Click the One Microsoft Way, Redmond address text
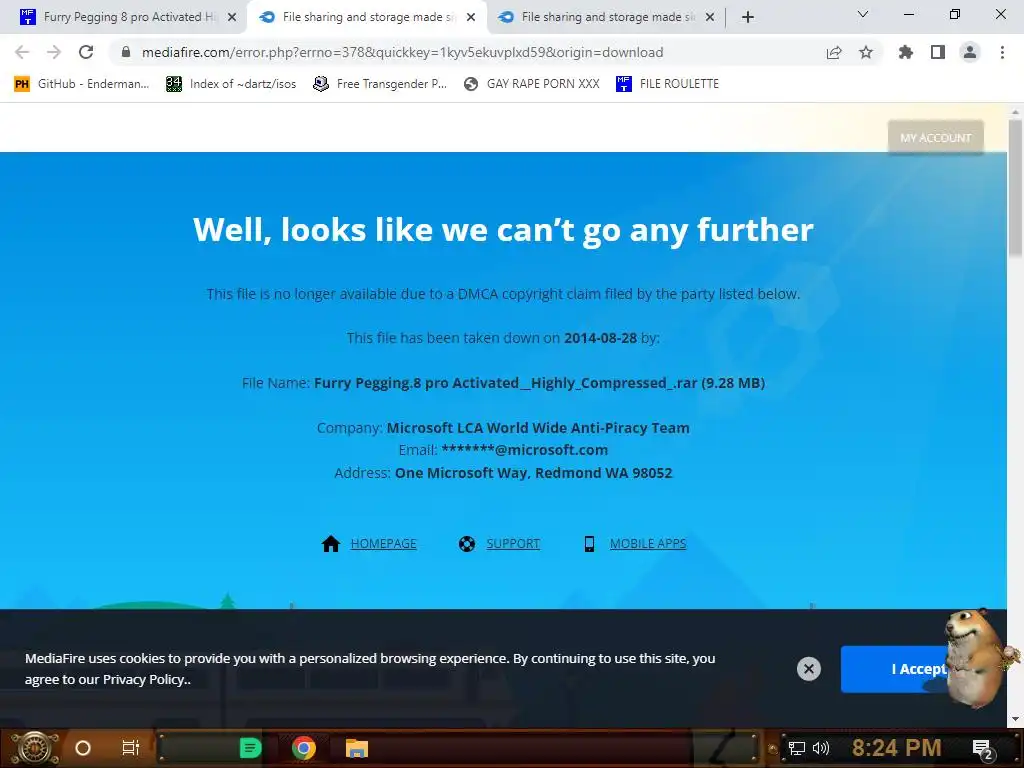The image size is (1024, 768). click(x=534, y=473)
